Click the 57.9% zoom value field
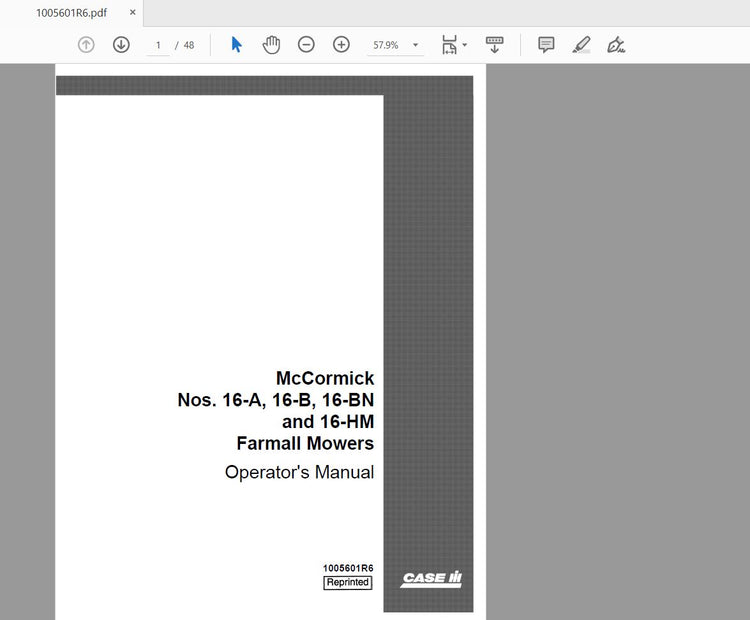750x620 pixels. click(x=386, y=45)
